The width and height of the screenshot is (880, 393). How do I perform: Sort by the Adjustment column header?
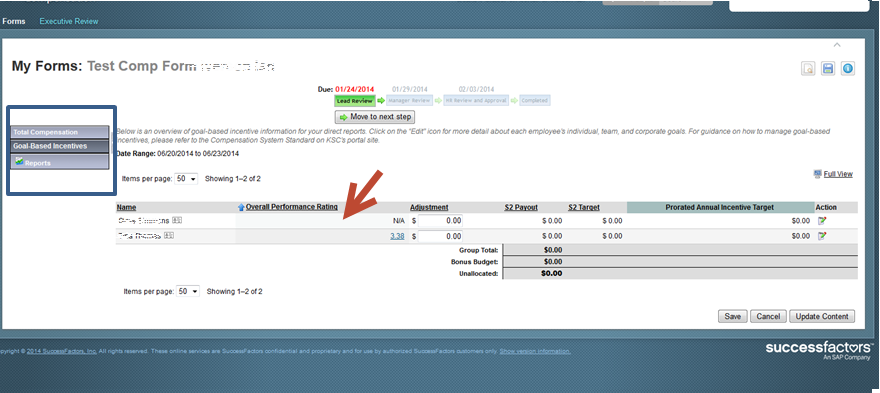[429, 207]
